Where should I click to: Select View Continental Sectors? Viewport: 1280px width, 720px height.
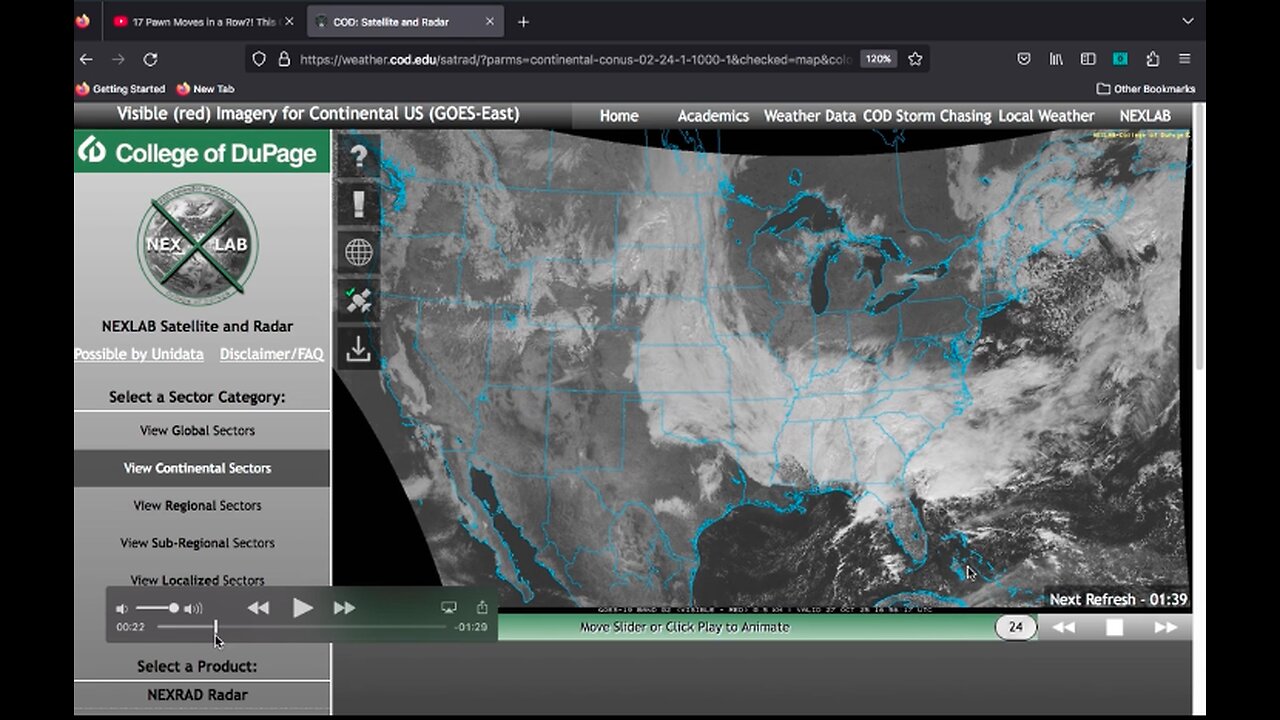pos(202,468)
